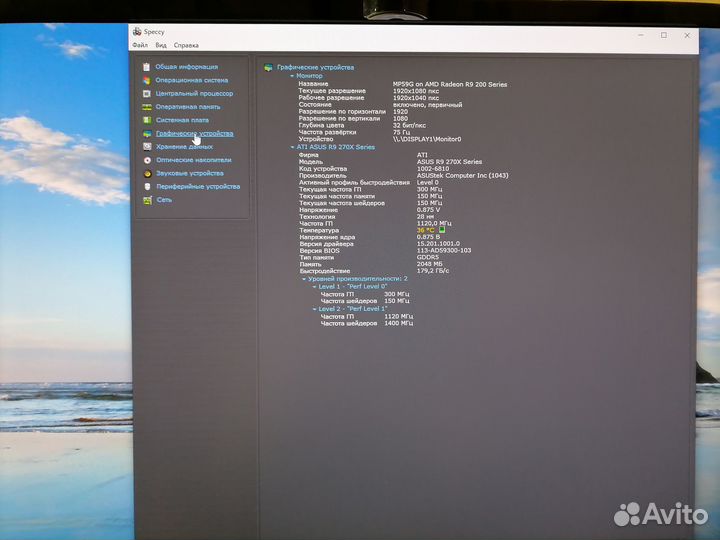
Task: Click the Сеть network card icon
Action: (147, 200)
